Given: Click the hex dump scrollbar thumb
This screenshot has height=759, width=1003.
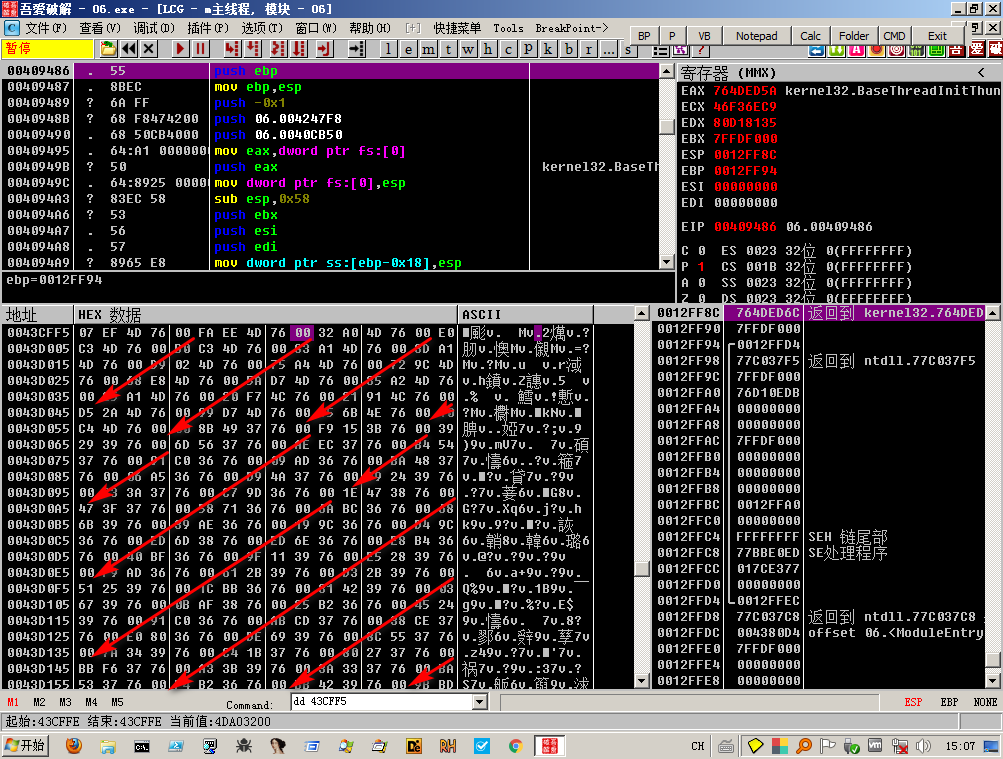Looking at the screenshot, I should tap(642, 568).
